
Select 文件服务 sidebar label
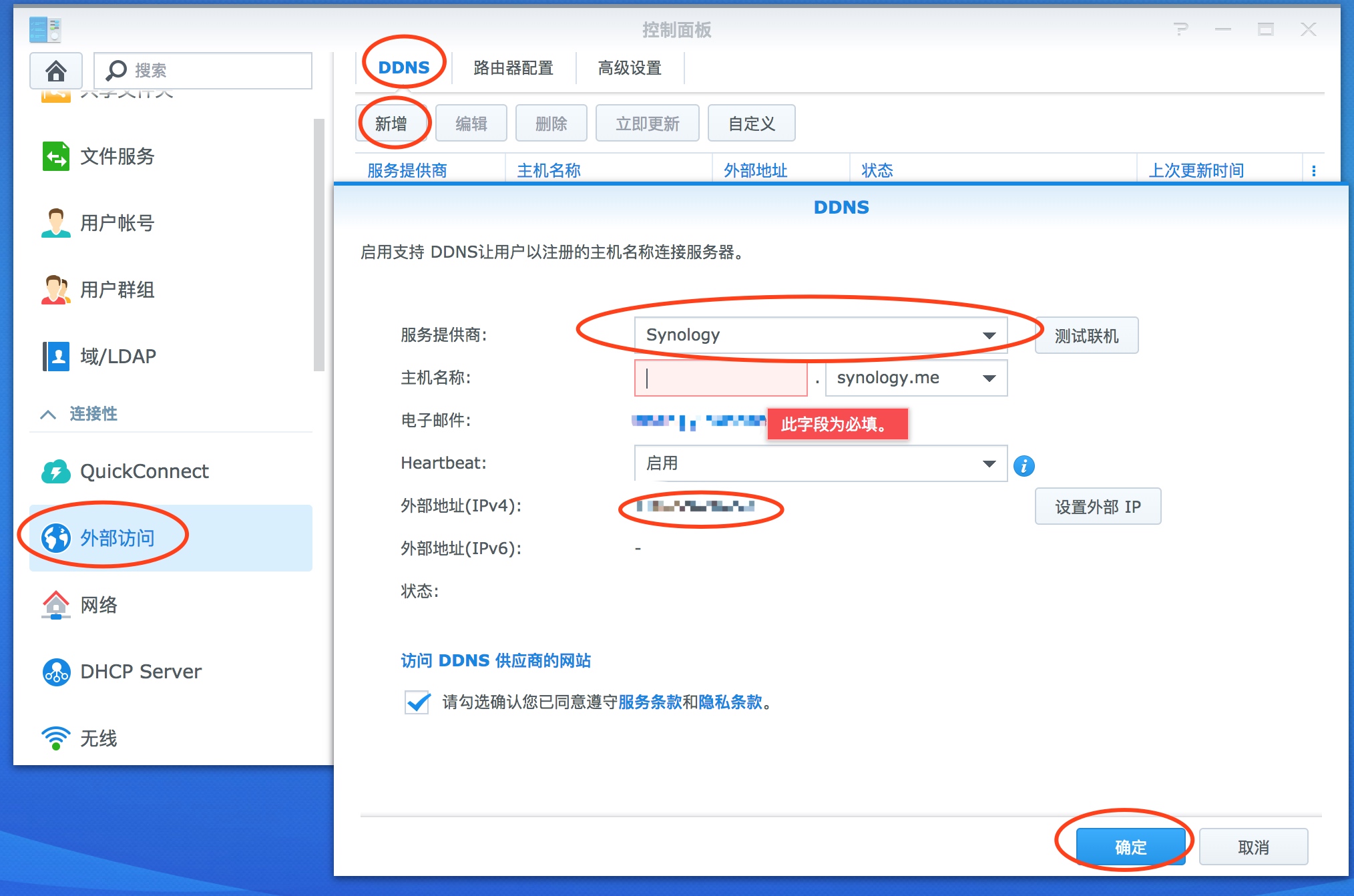pyautogui.click(x=118, y=156)
